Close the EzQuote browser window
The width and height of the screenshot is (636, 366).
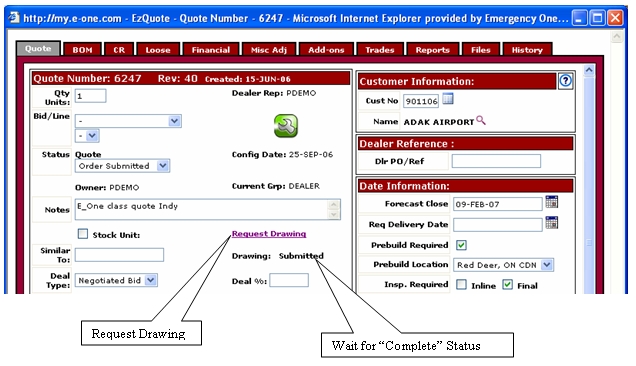[x=615, y=18]
